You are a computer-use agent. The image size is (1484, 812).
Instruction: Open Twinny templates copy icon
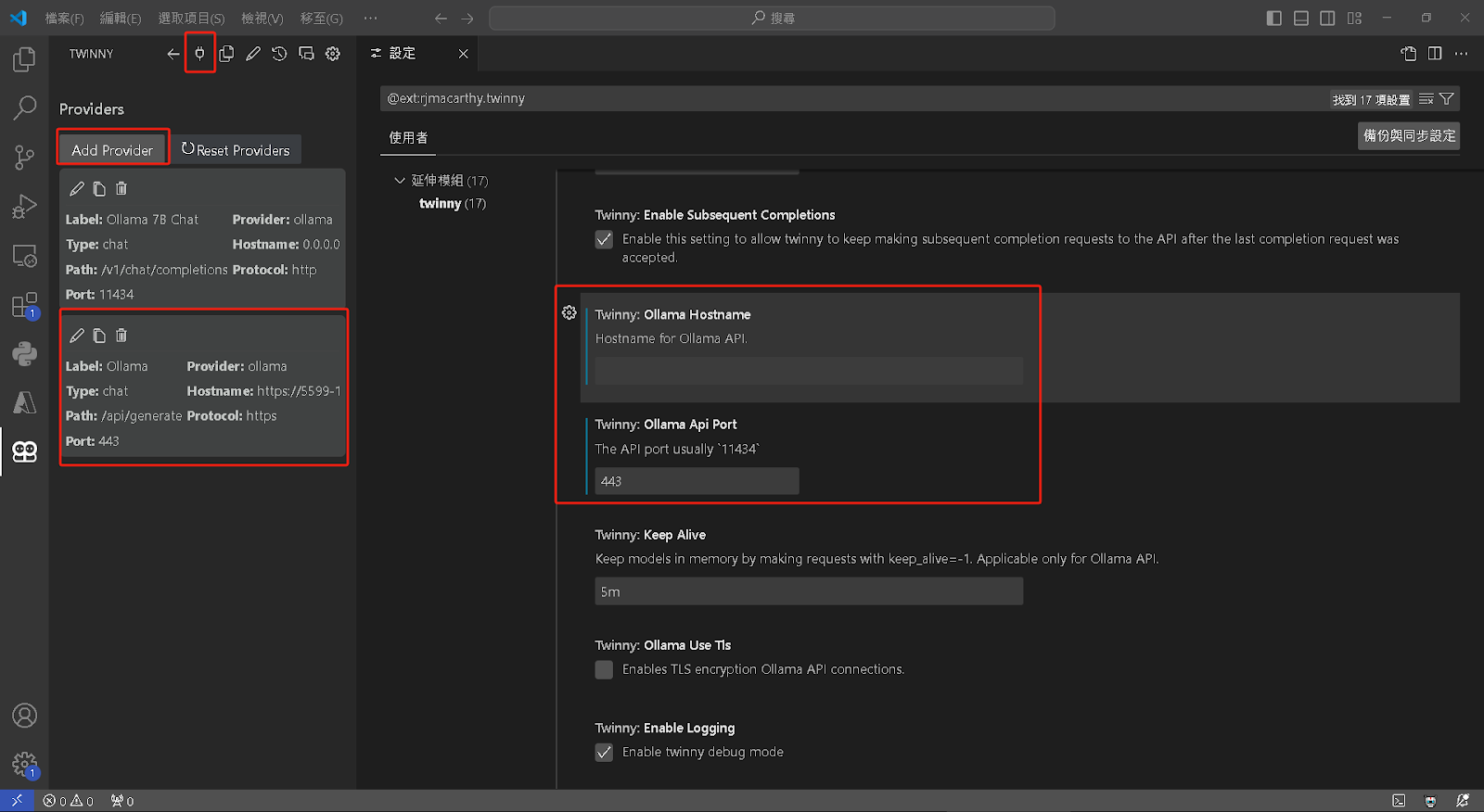226,54
